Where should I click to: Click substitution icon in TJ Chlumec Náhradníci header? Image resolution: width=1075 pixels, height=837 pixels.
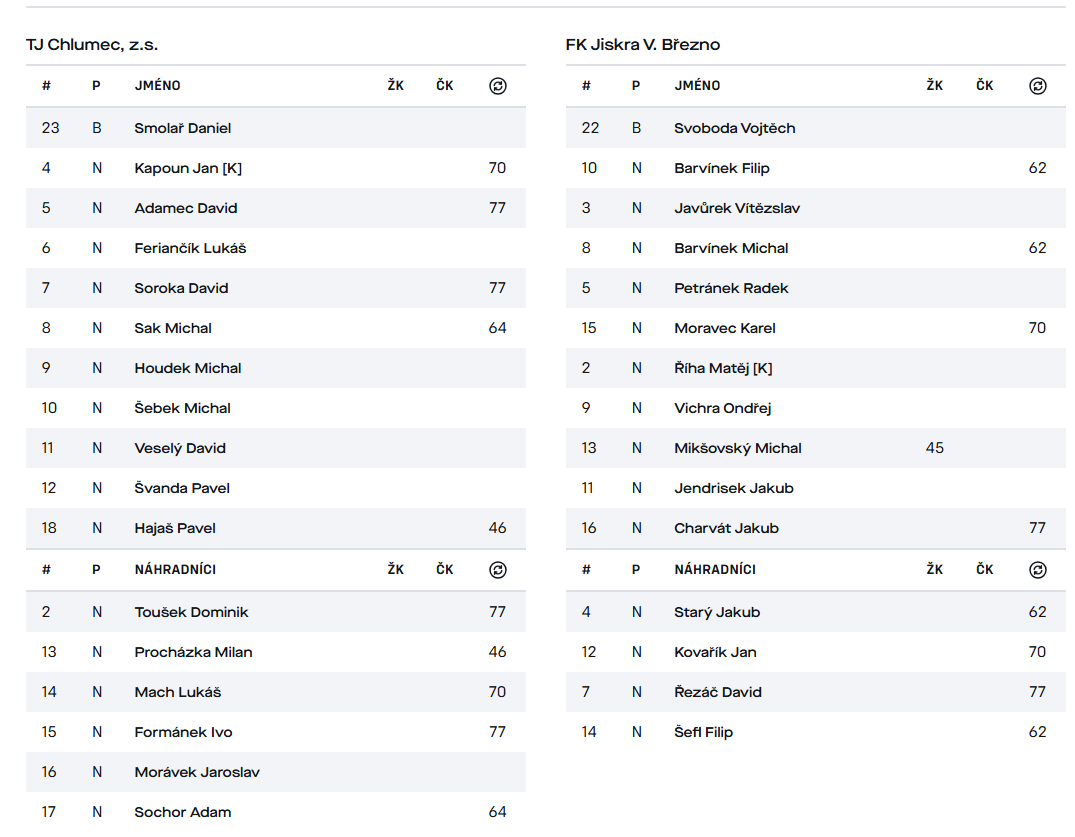pyautogui.click(x=498, y=570)
